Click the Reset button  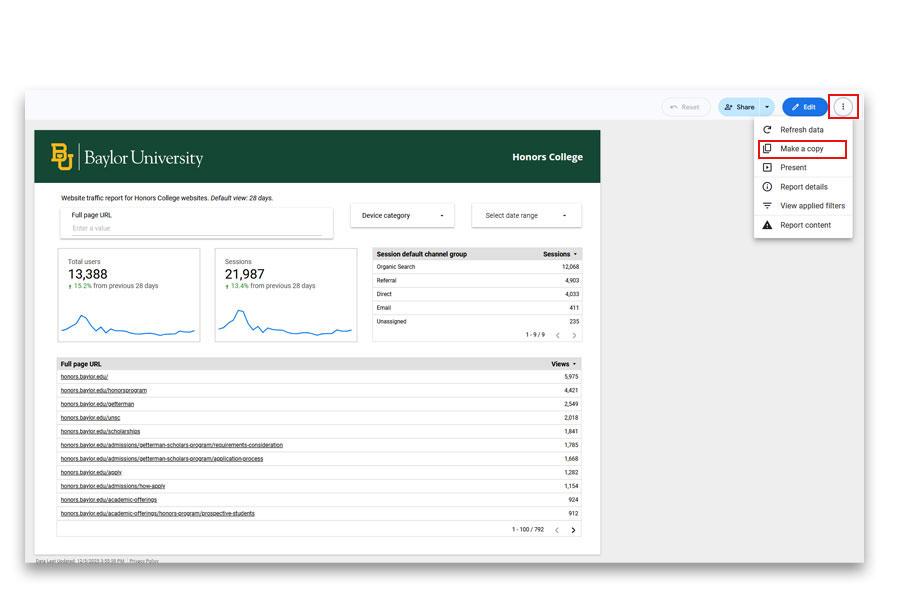pos(685,107)
